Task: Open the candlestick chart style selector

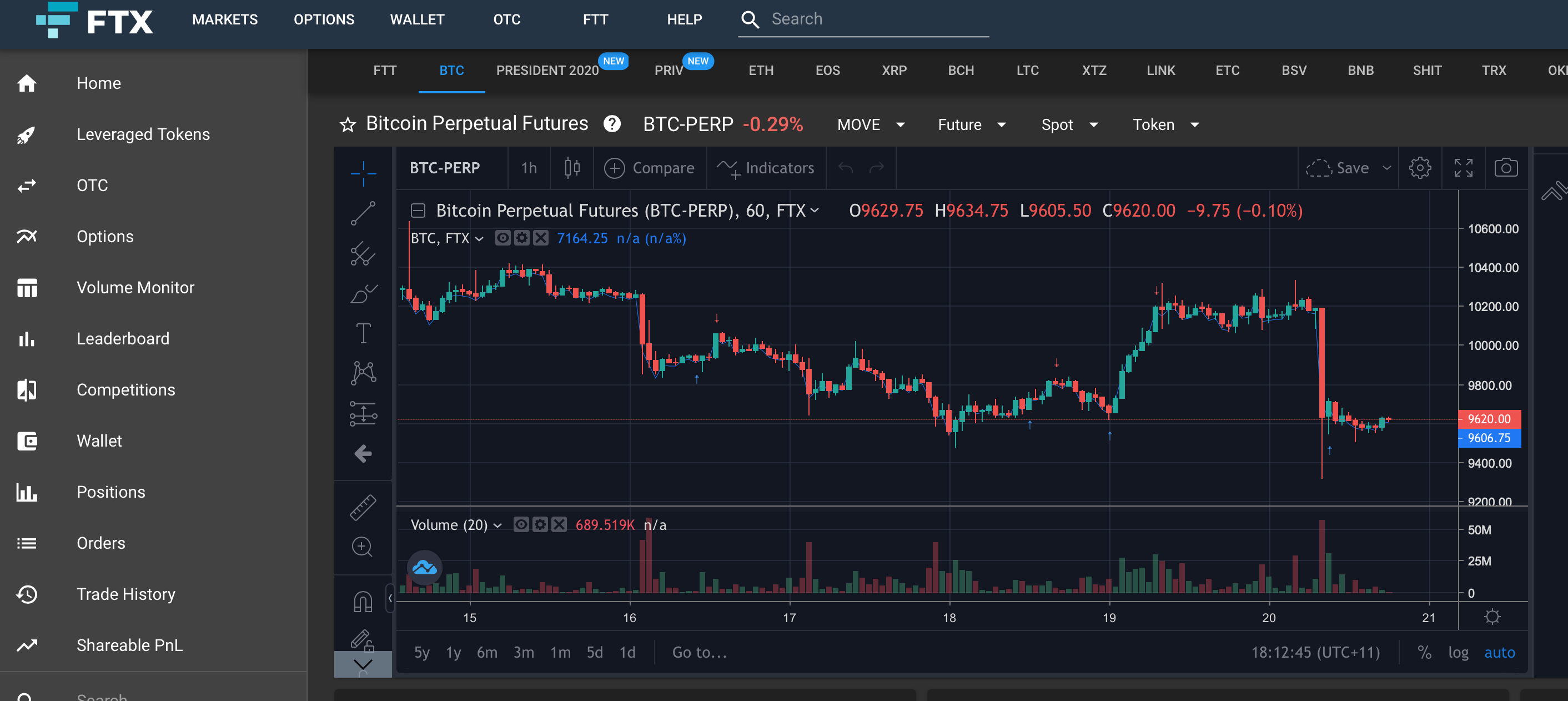Action: click(x=572, y=168)
